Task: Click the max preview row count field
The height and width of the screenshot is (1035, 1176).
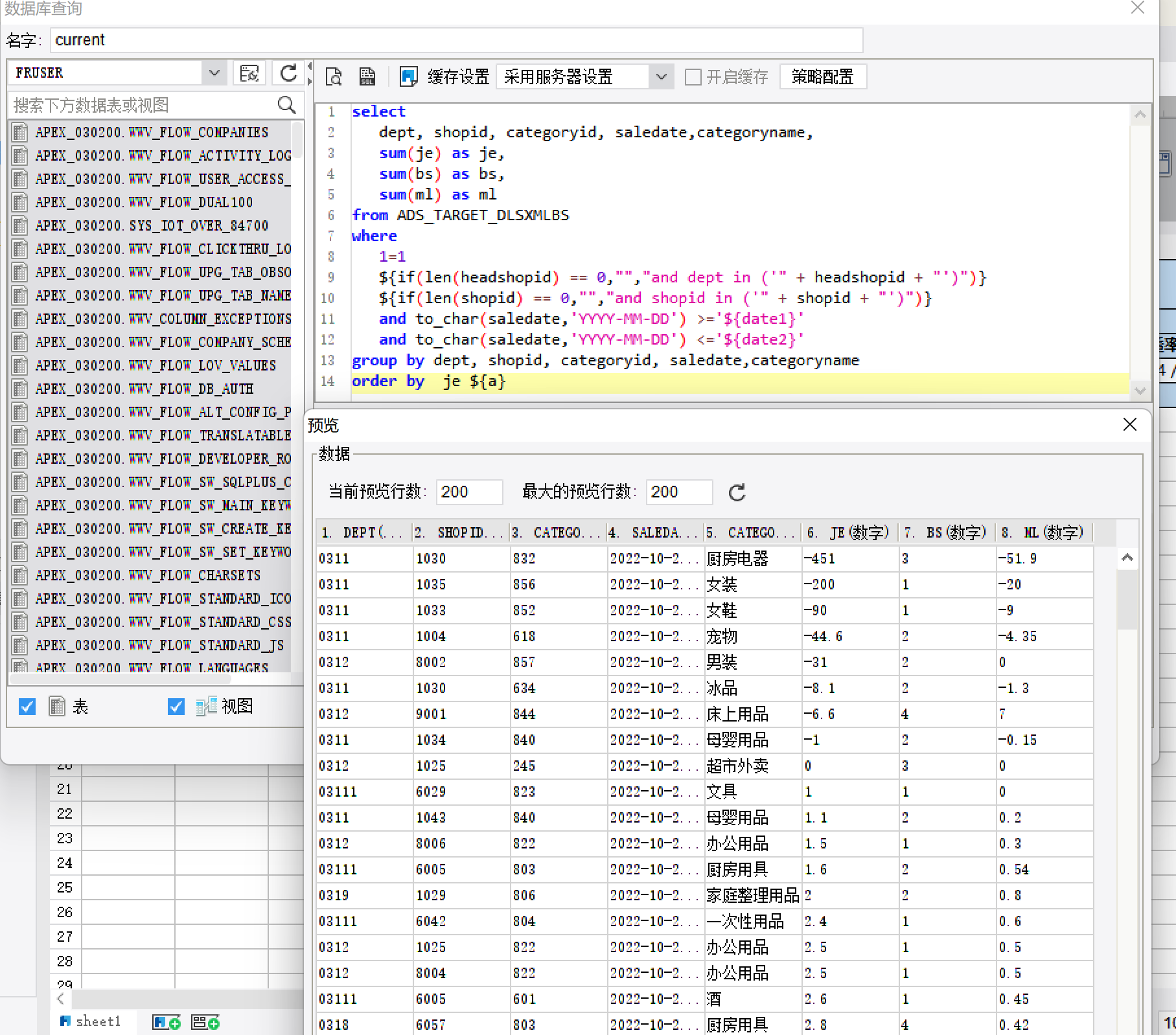Action: click(x=679, y=492)
